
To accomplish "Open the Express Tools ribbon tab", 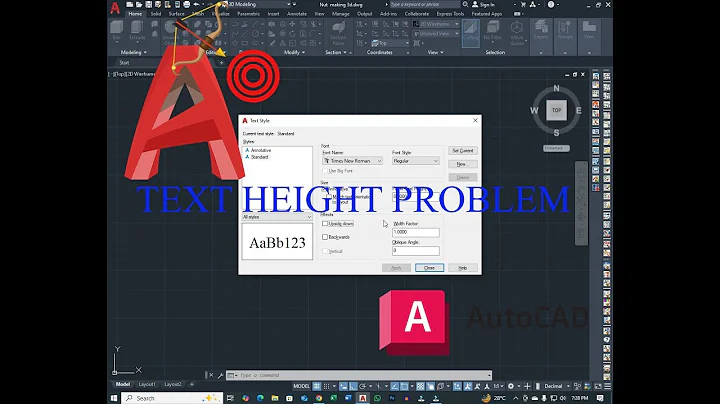I will [450, 14].
